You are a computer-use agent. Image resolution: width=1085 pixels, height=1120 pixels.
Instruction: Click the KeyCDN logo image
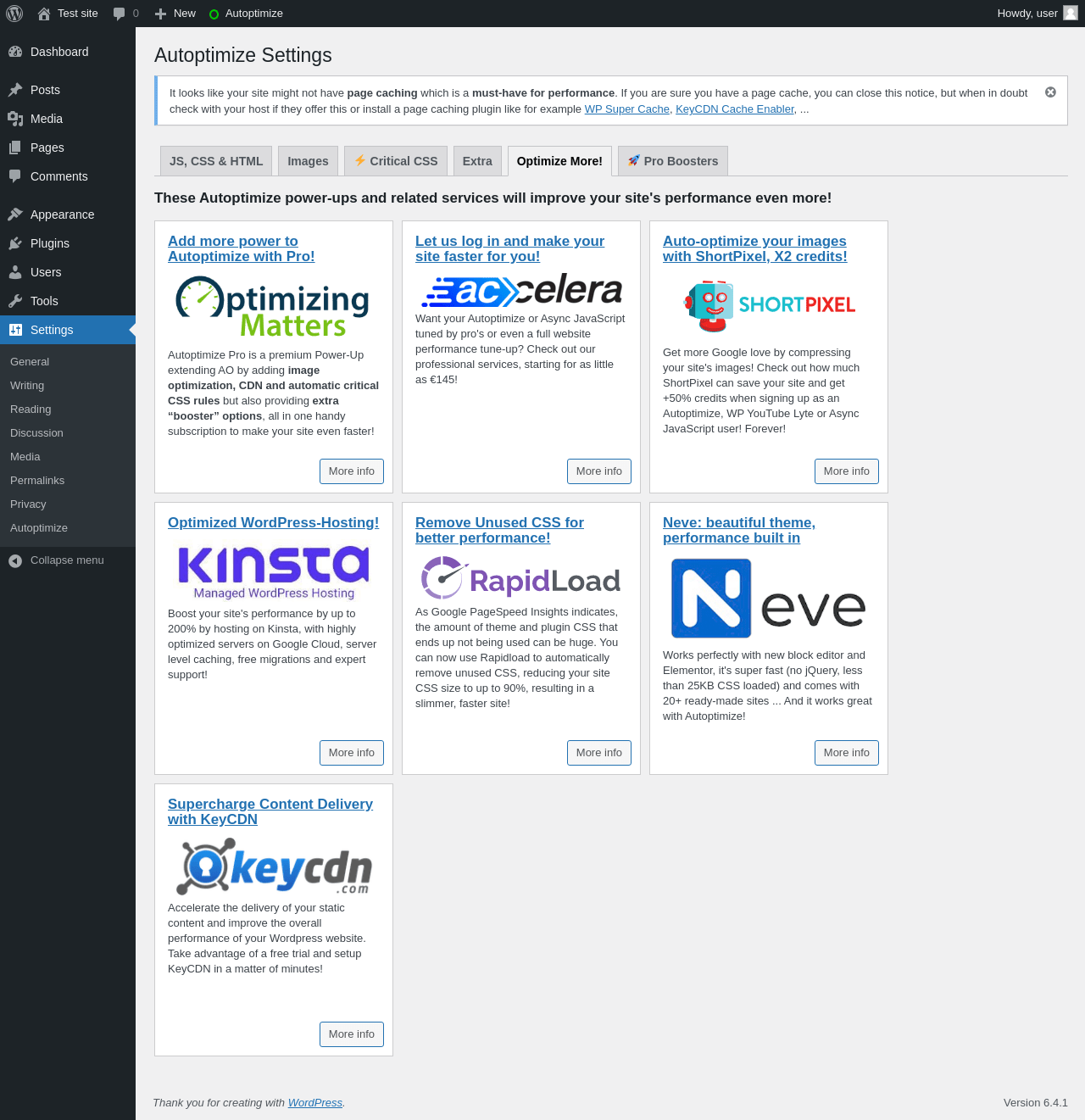pyautogui.click(x=274, y=866)
